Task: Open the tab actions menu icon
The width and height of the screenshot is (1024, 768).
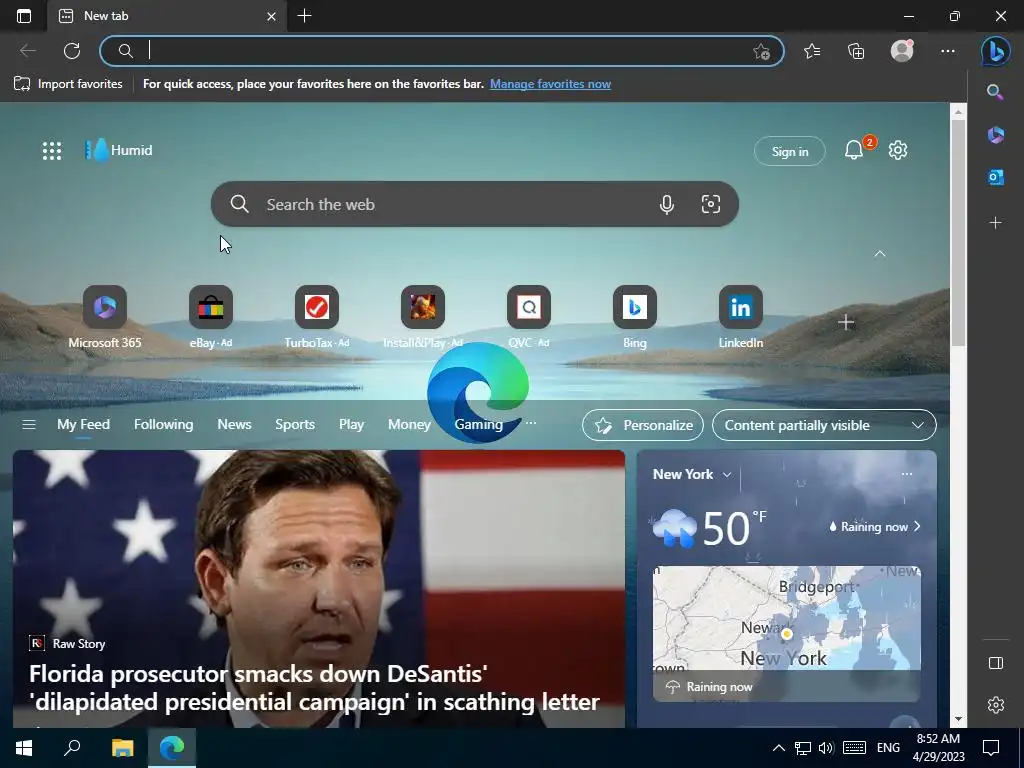Action: click(24, 16)
